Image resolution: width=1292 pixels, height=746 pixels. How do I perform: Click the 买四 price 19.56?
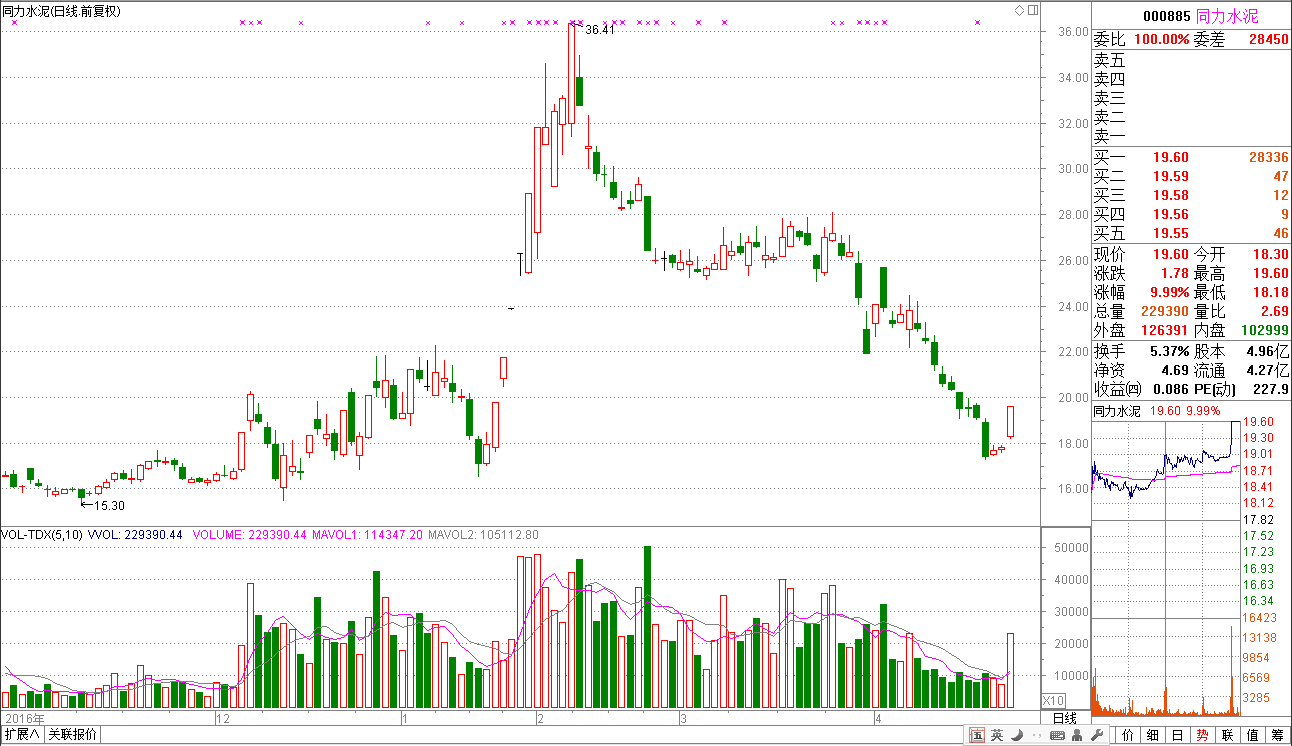(x=1170, y=214)
